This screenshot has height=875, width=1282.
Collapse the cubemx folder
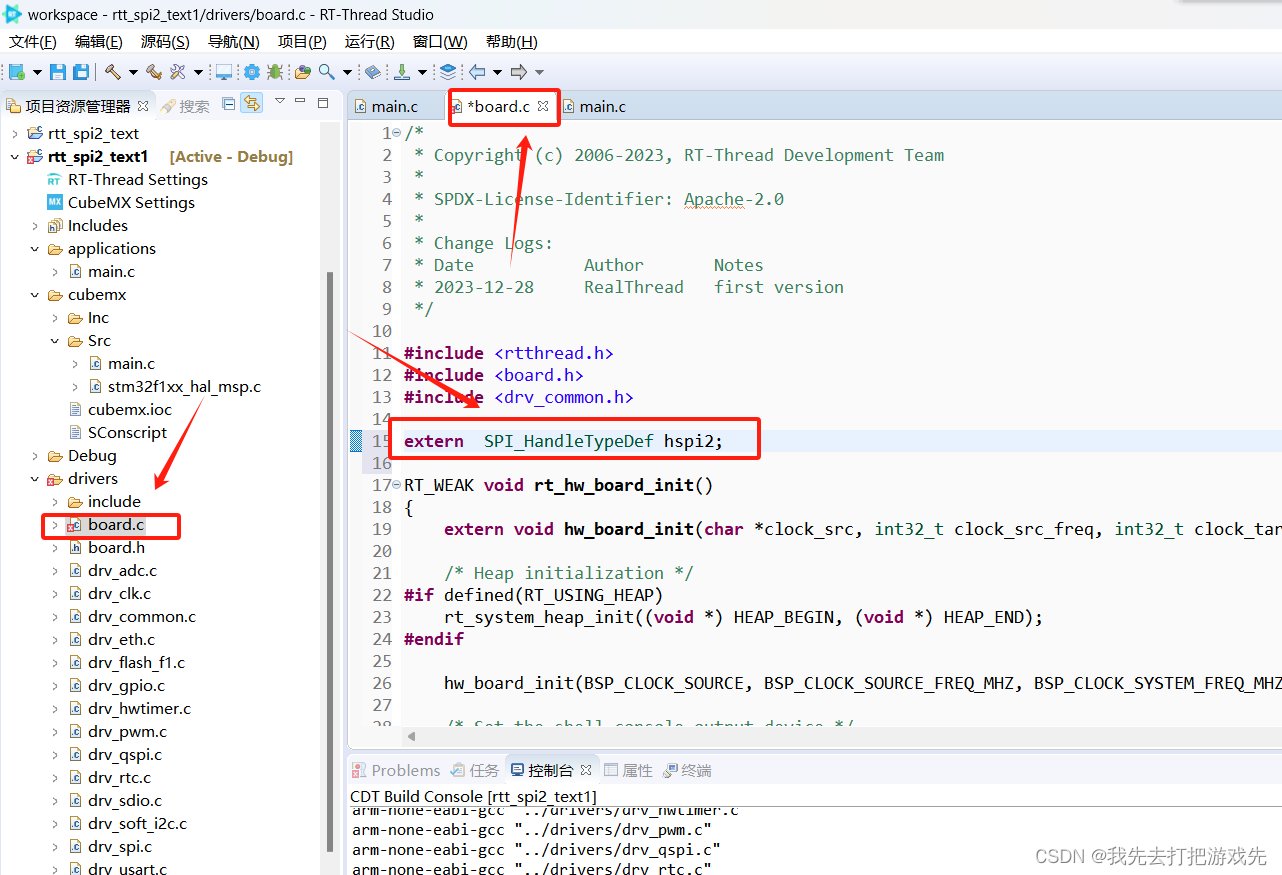[35, 295]
